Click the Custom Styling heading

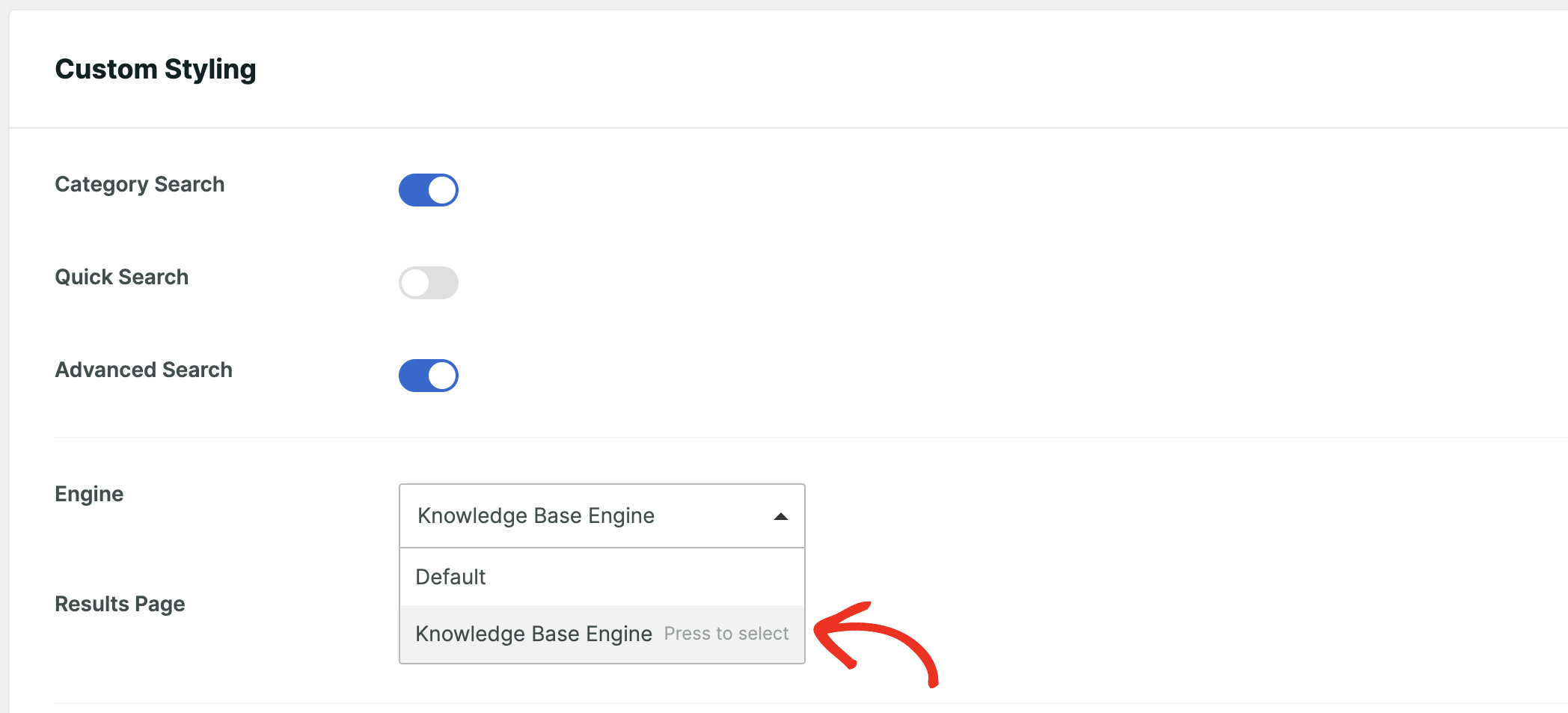point(156,69)
